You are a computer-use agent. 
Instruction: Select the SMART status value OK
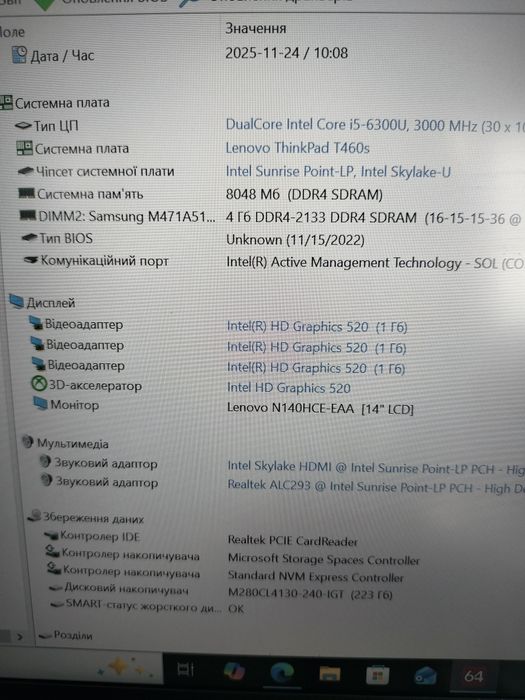click(x=236, y=608)
